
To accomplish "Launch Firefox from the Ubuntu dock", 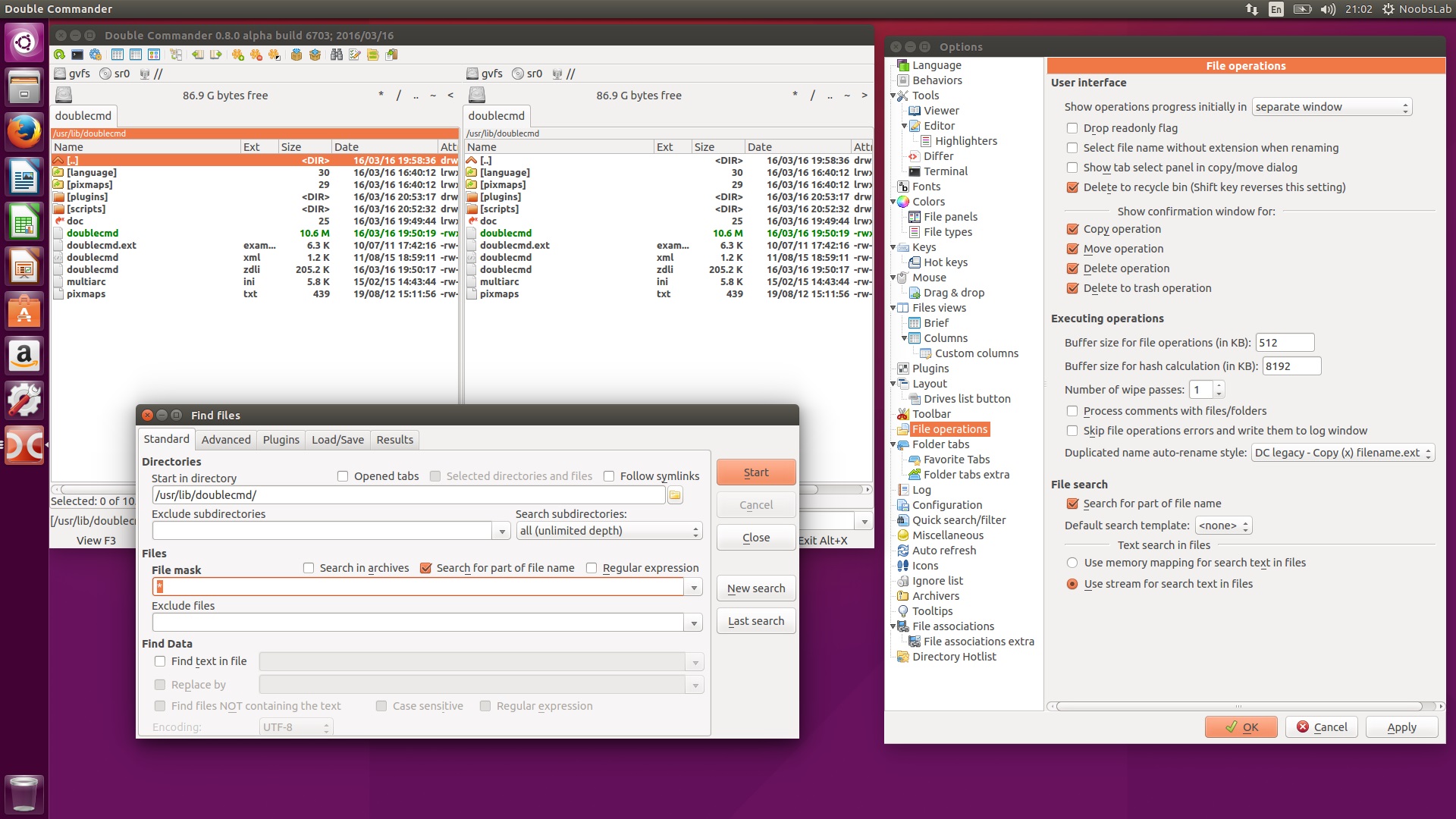I will (x=24, y=131).
